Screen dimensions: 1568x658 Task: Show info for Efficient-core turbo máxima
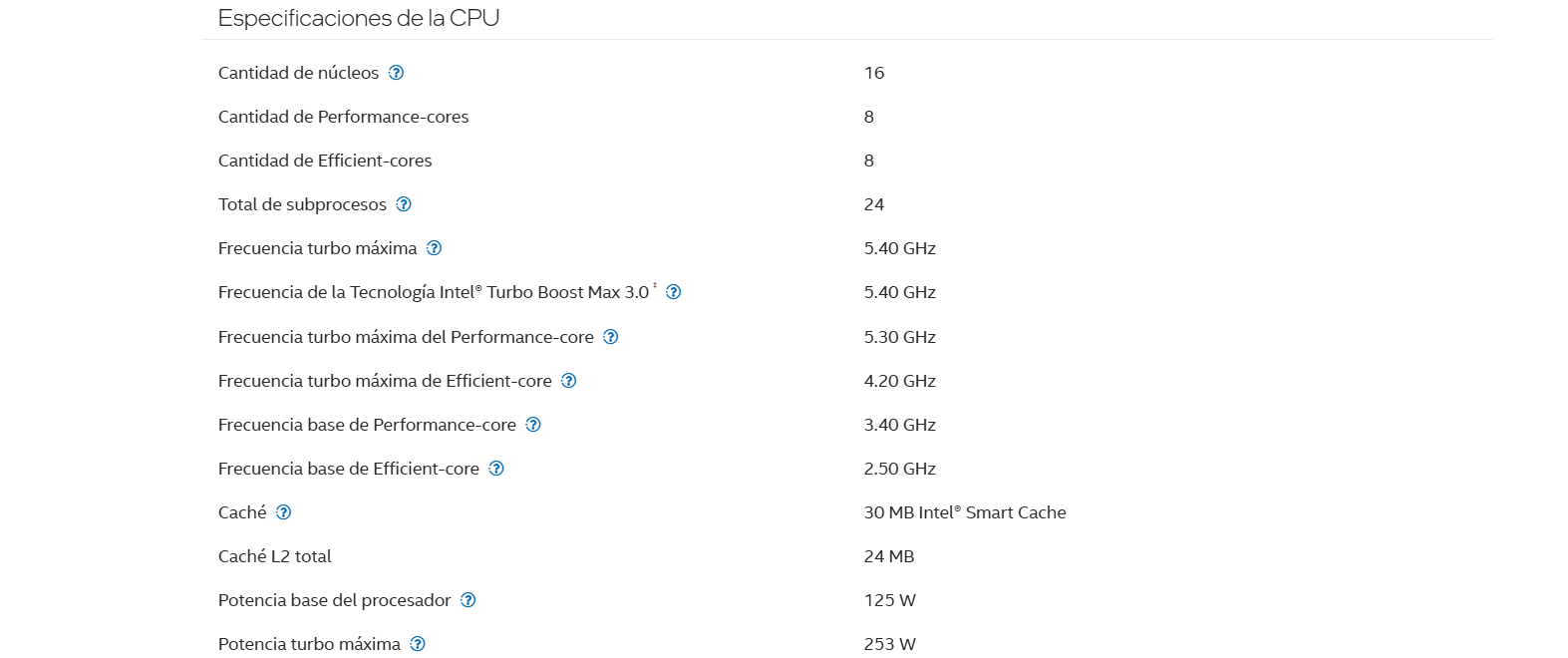tap(569, 381)
